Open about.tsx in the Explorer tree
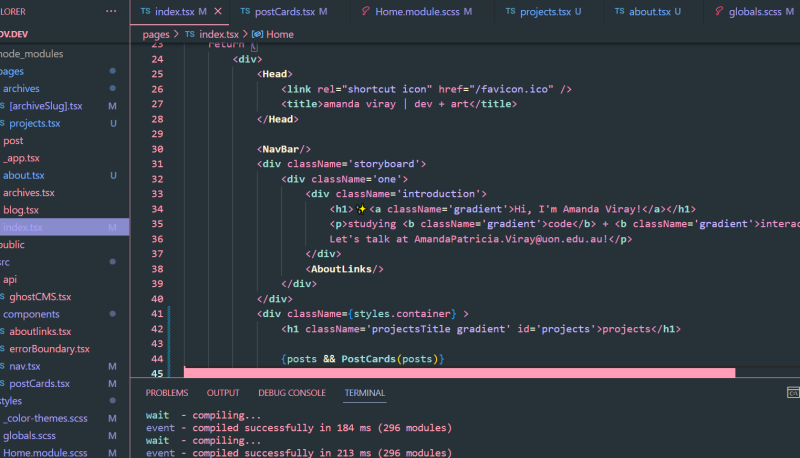Viewport: 800px width, 458px height. (x=23, y=175)
